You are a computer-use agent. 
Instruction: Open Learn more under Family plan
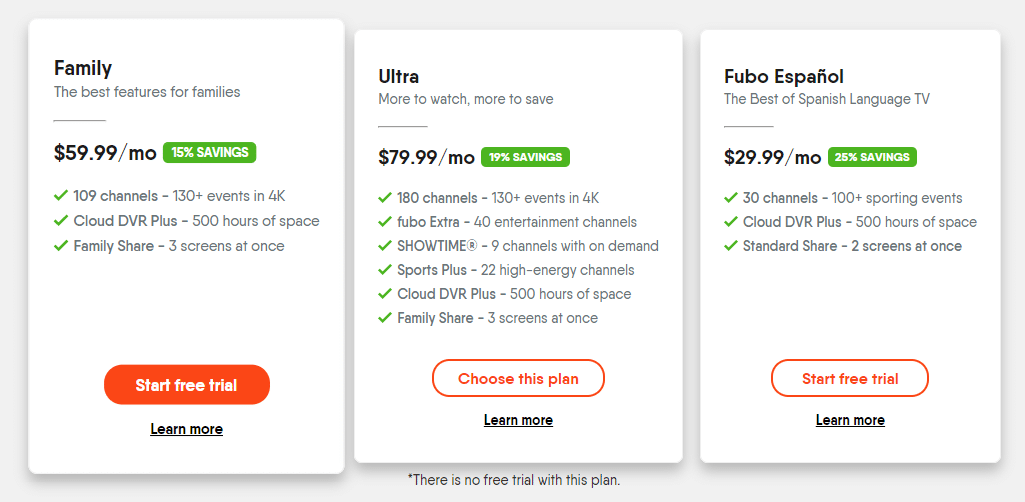(186, 429)
